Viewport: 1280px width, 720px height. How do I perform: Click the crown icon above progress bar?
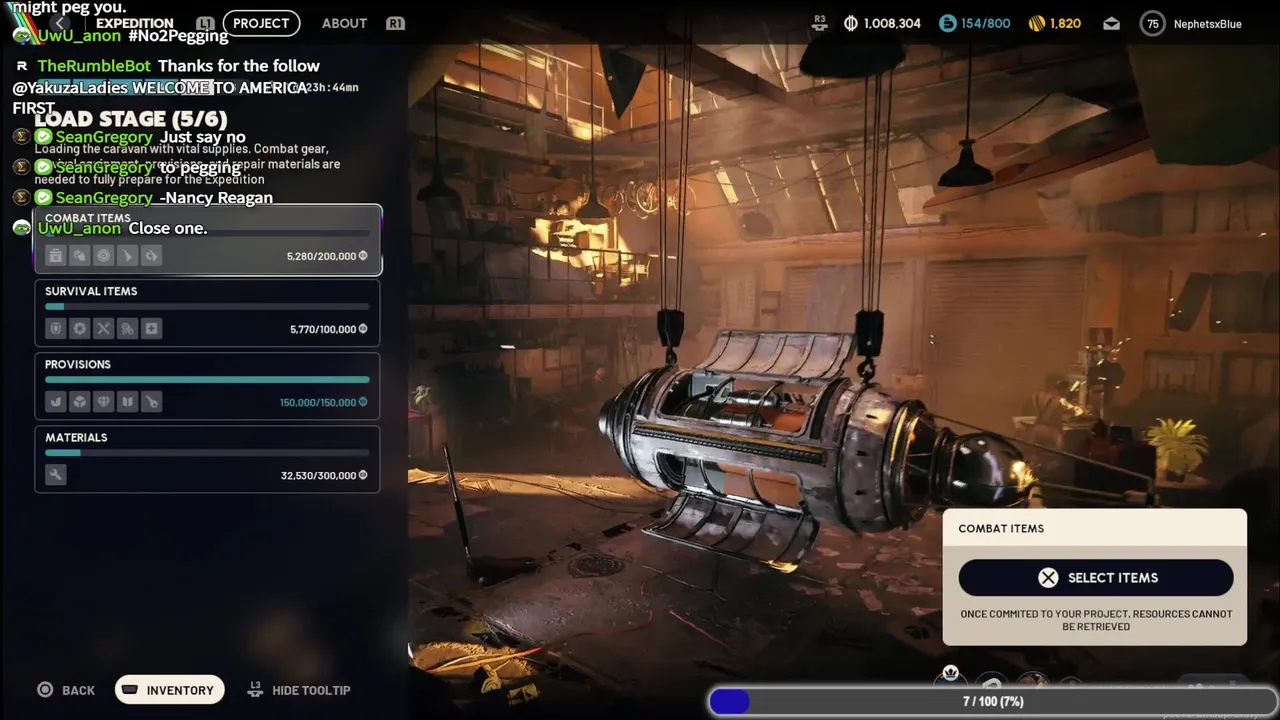point(950,673)
